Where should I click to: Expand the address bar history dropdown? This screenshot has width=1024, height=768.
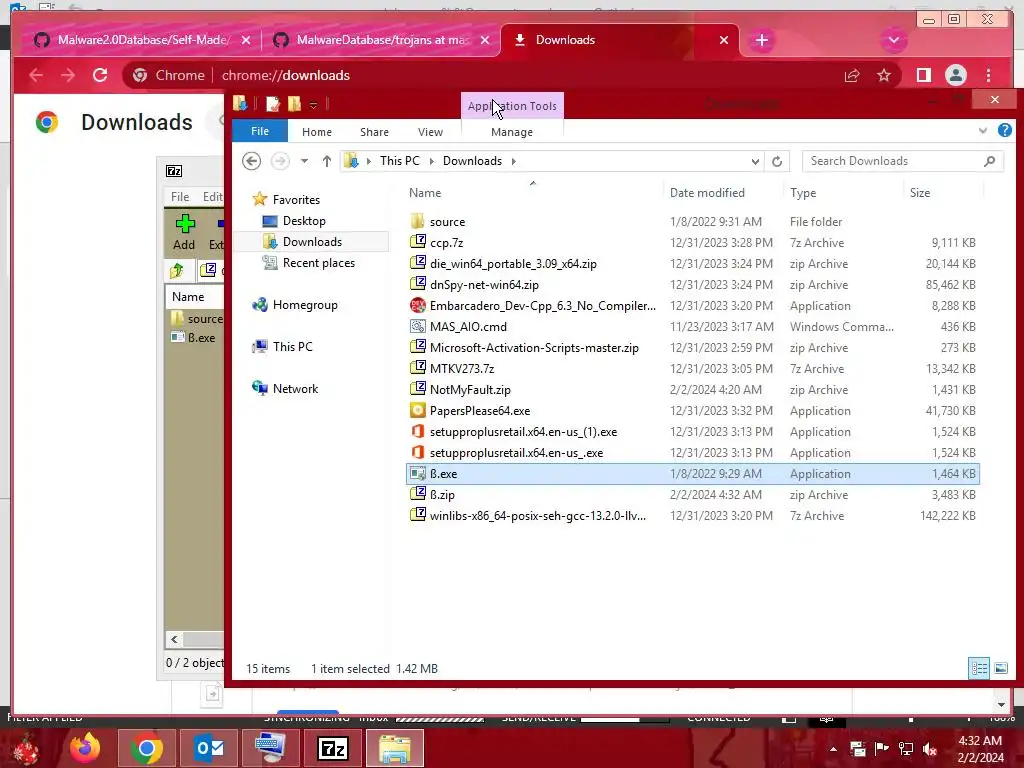755,161
